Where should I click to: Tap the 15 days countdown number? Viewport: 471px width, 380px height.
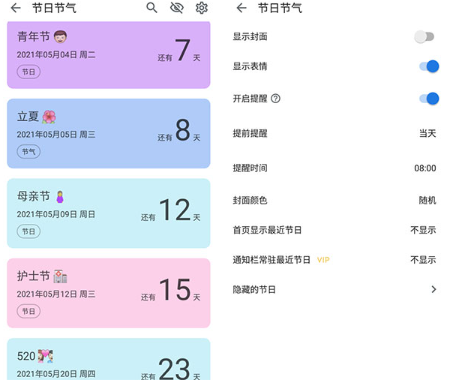pyautogui.click(x=175, y=290)
